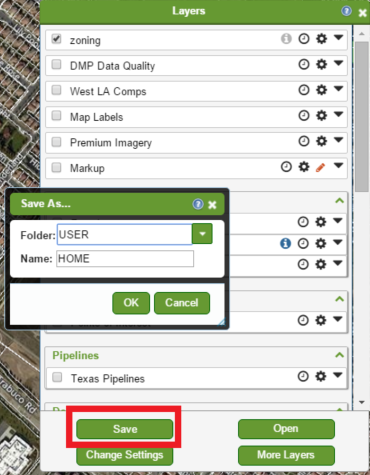Open Premium Imagery dropdown arrow
370x475 pixels.
coord(339,140)
